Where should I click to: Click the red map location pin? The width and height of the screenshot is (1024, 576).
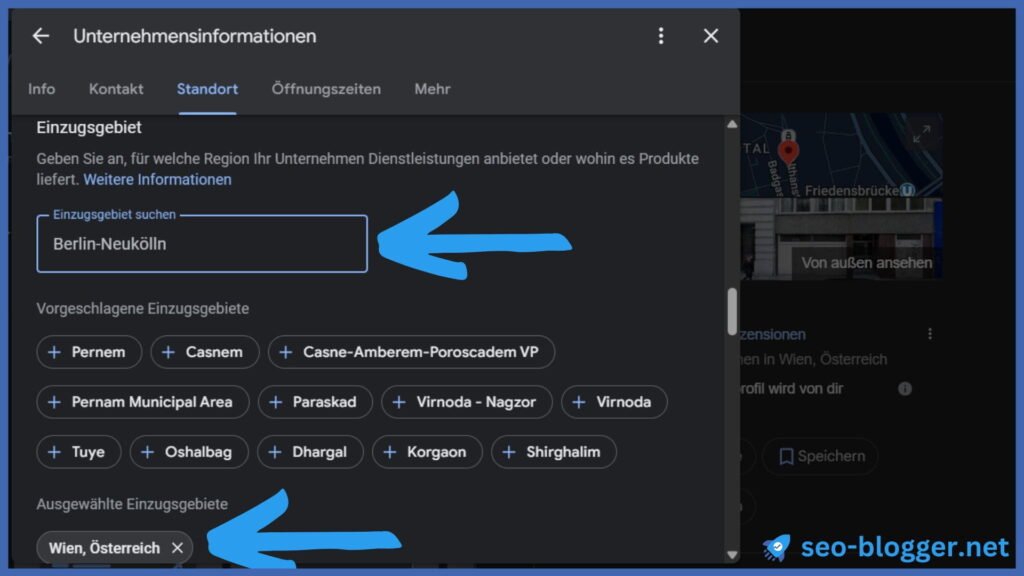point(789,151)
